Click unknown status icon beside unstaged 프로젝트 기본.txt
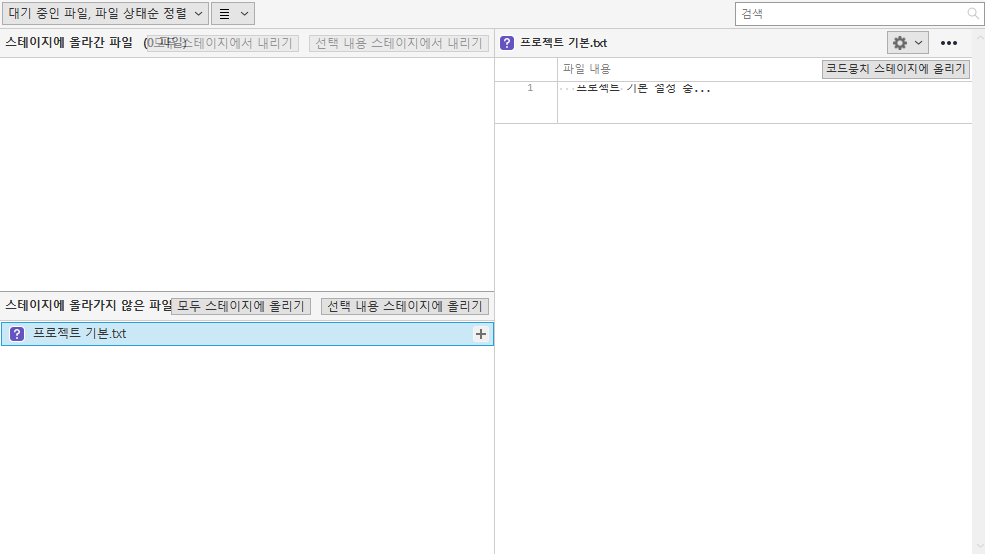This screenshot has width=985, height=554. [17, 334]
